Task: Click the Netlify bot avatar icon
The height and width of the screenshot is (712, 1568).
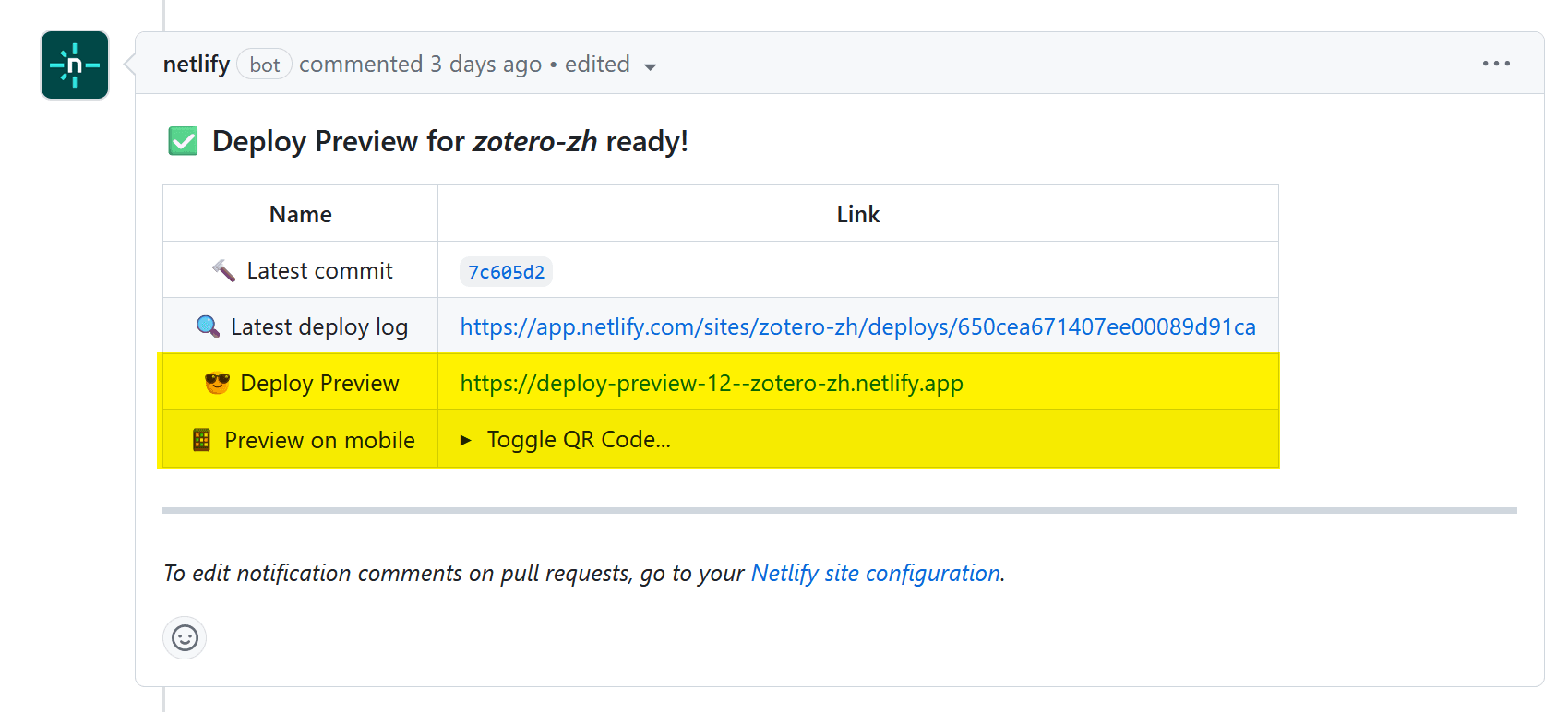Action: tap(75, 65)
